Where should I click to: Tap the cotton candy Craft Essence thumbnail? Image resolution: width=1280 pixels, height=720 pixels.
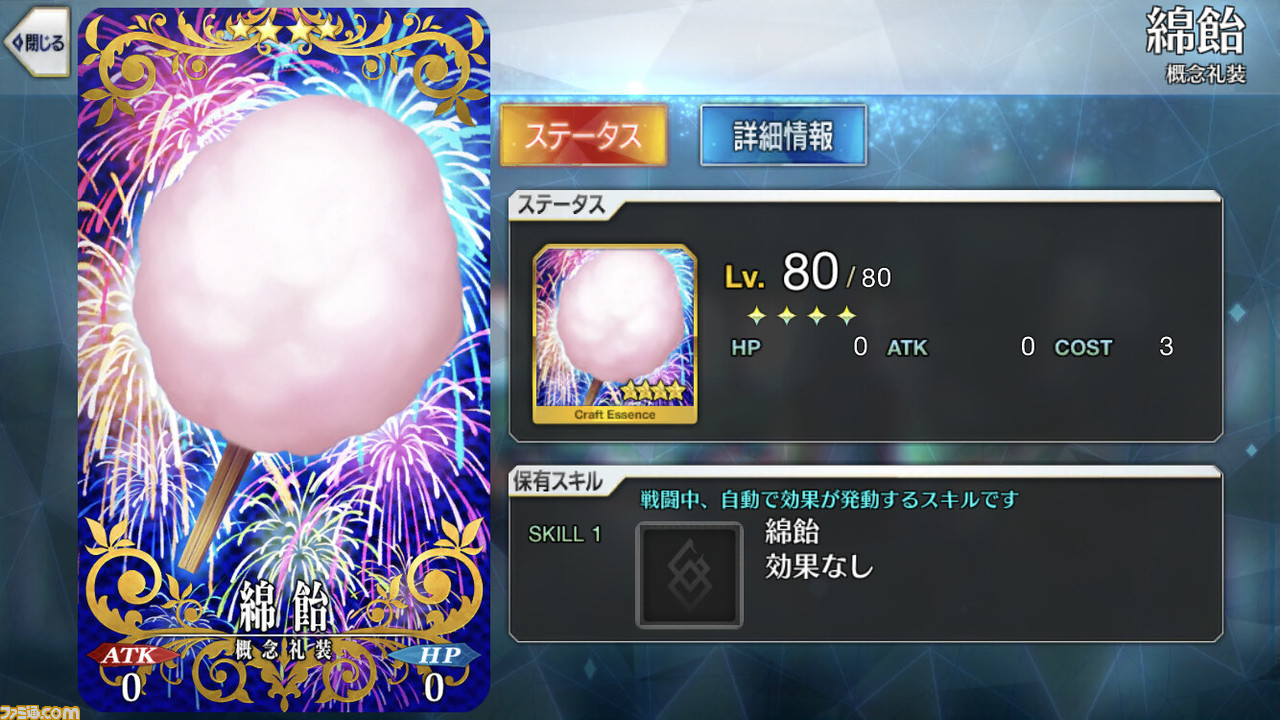pyautogui.click(x=615, y=334)
